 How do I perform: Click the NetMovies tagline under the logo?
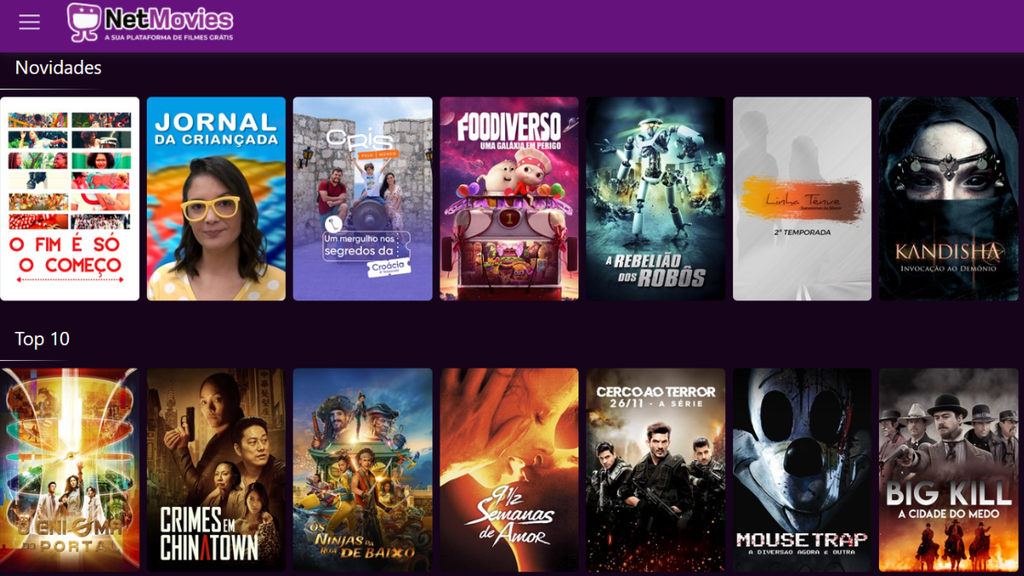[x=168, y=37]
